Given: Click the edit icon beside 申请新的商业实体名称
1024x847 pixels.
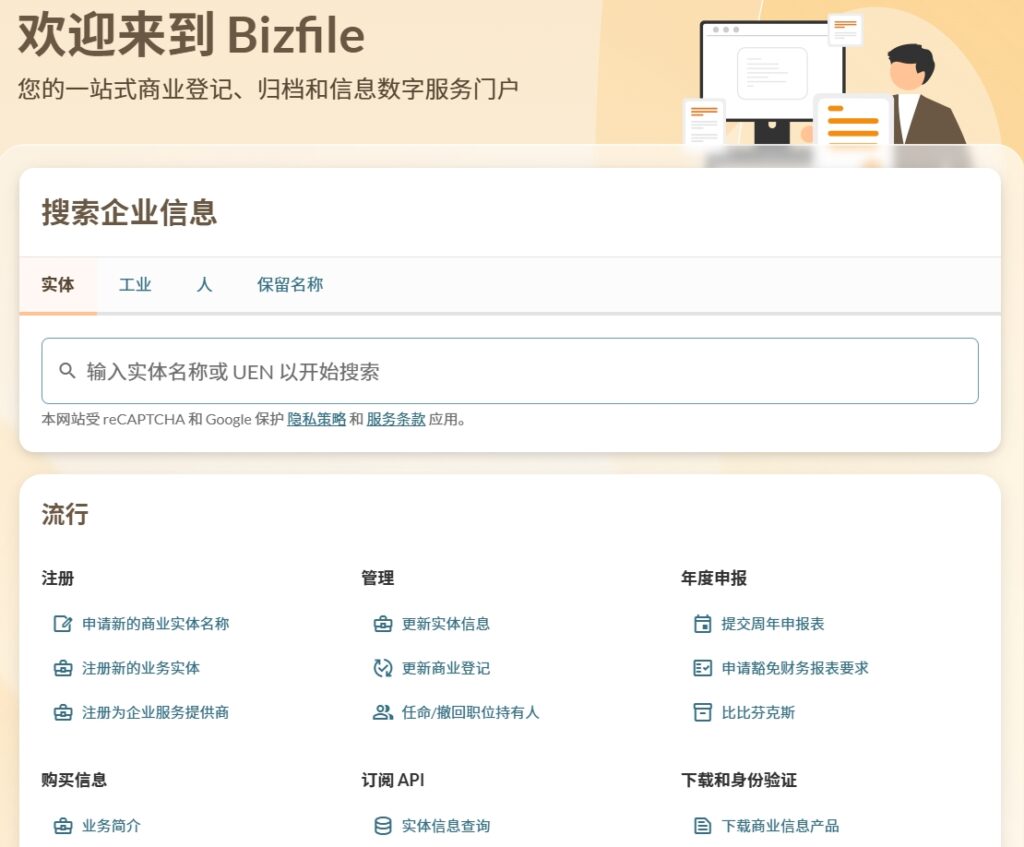Looking at the screenshot, I should click(63, 624).
